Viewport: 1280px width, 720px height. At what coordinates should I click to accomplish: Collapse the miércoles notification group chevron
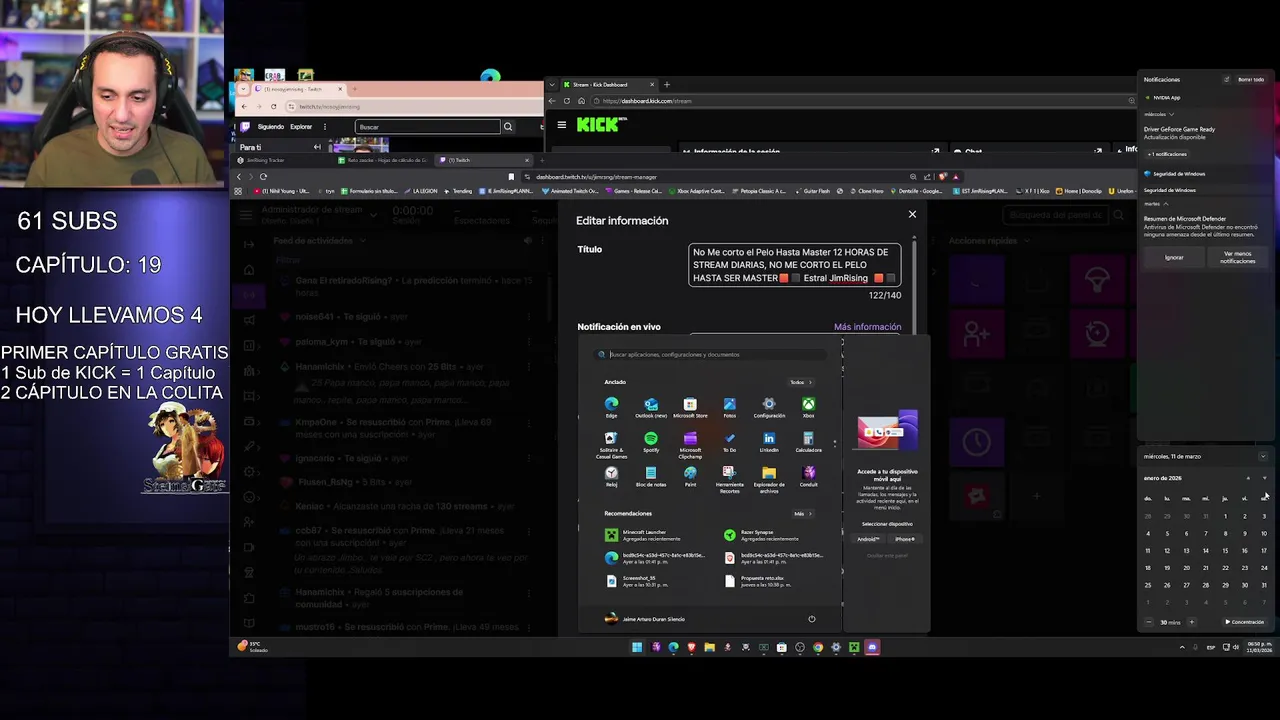(1171, 114)
